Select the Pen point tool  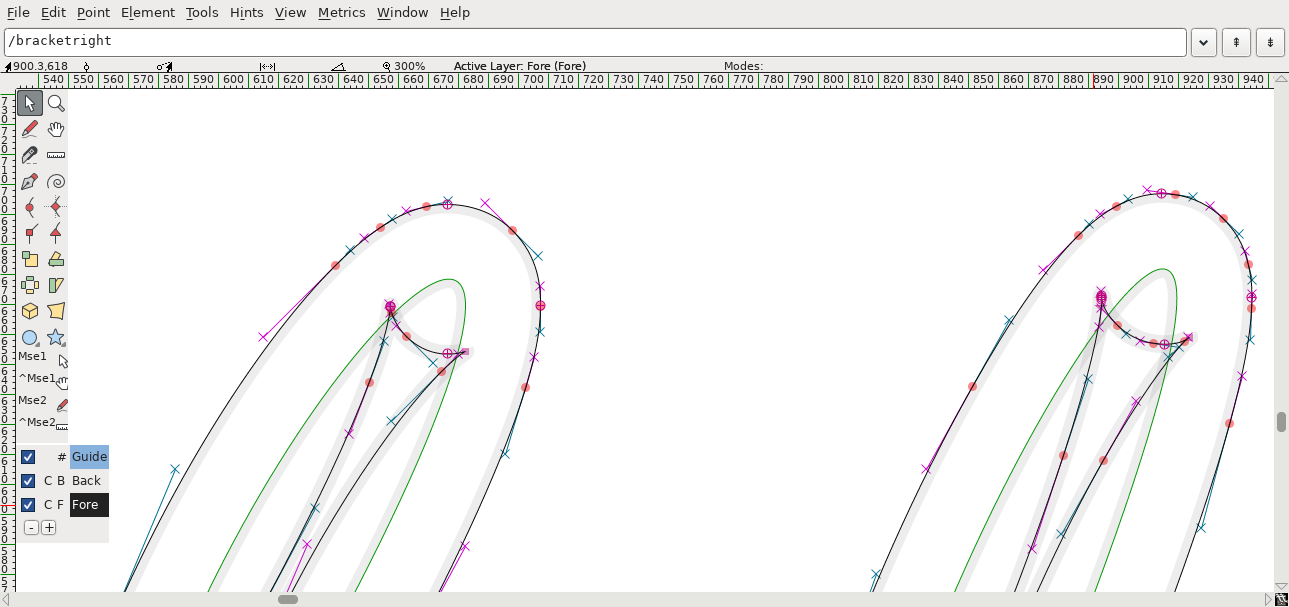point(30,181)
